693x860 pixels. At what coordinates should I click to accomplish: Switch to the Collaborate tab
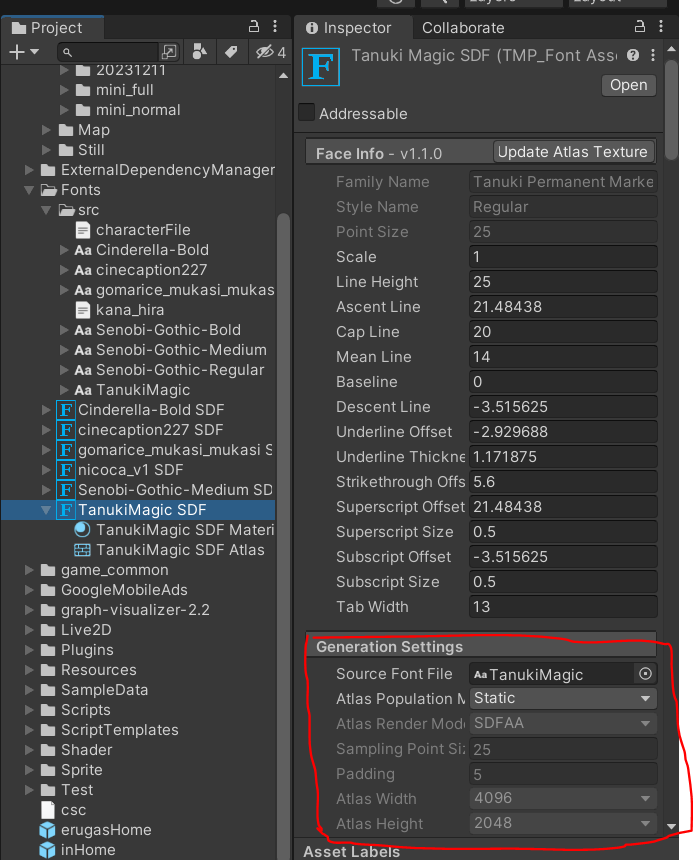pos(463,27)
